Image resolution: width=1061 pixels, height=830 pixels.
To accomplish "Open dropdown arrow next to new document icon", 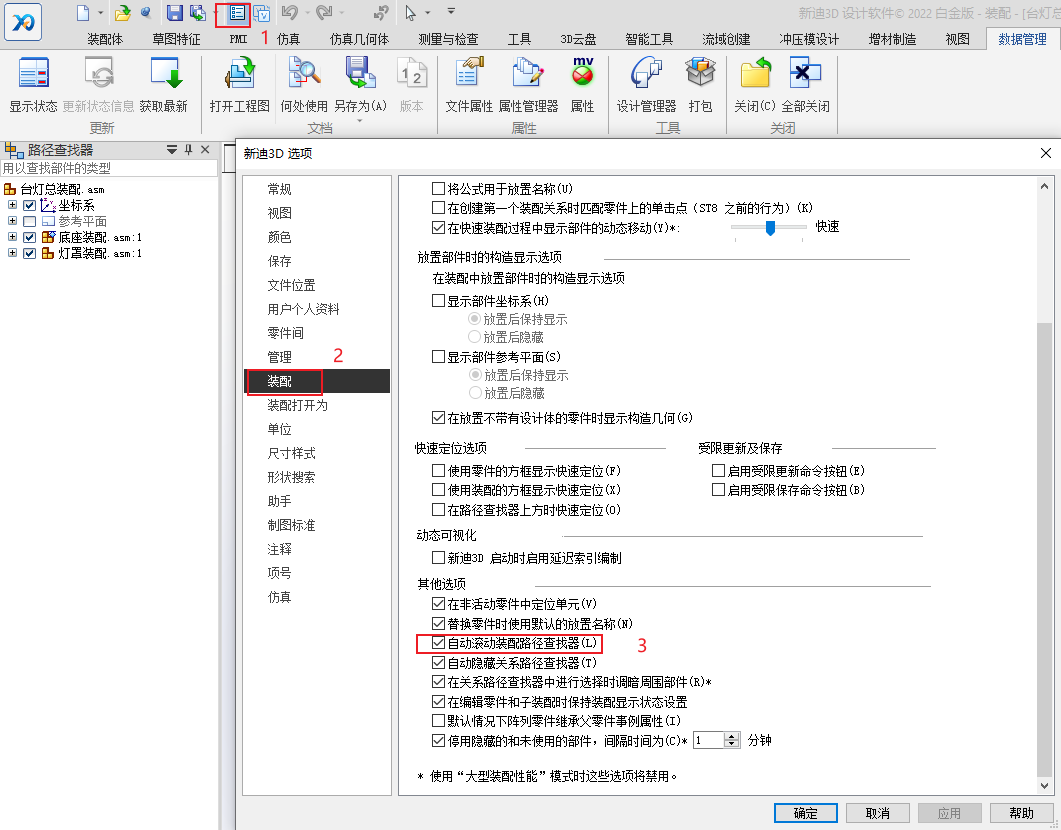I will click(x=100, y=12).
